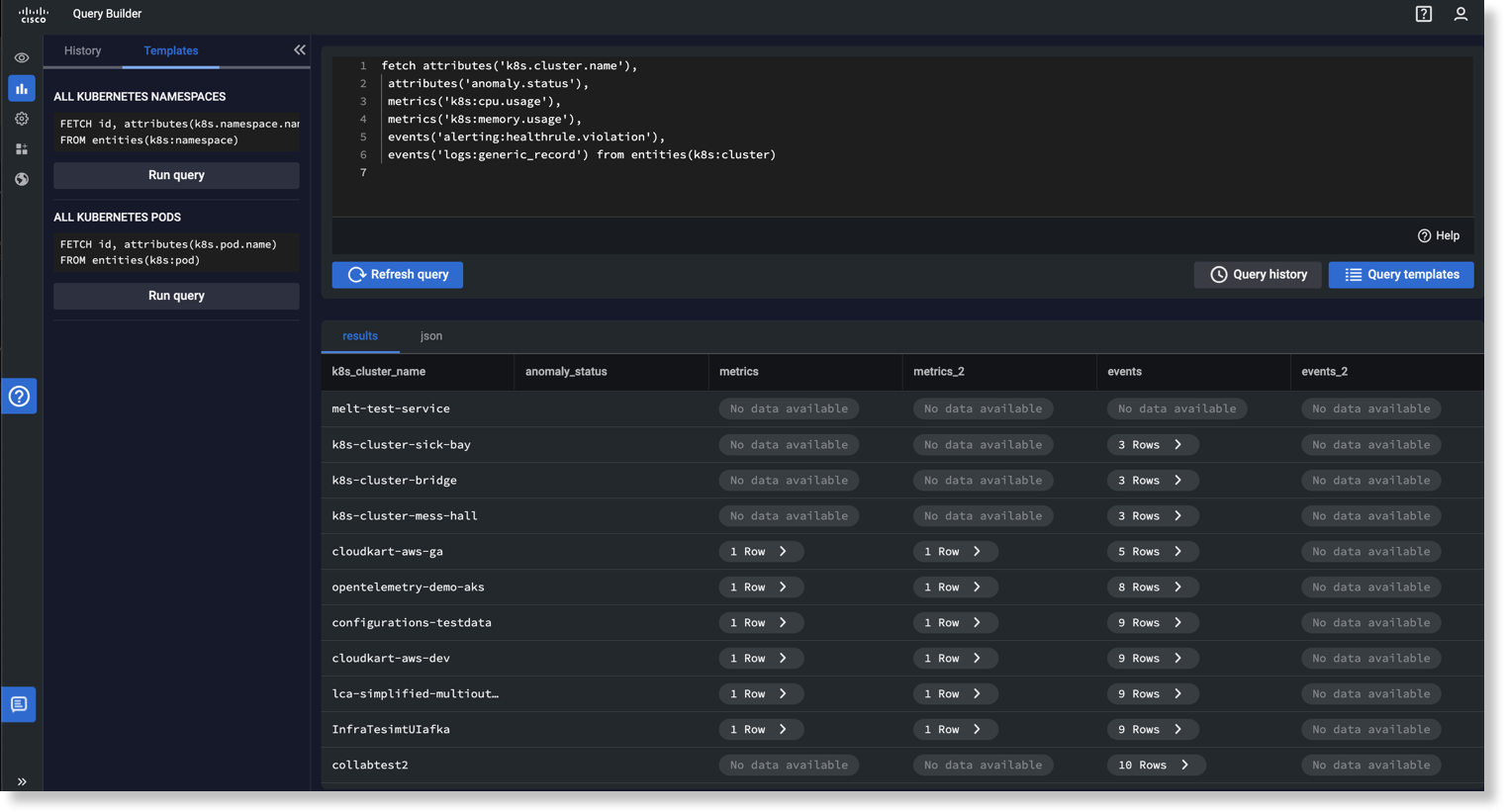This screenshot has width=1505, height=812.
Task: Open the observability eye icon in left sidebar
Action: click(21, 57)
